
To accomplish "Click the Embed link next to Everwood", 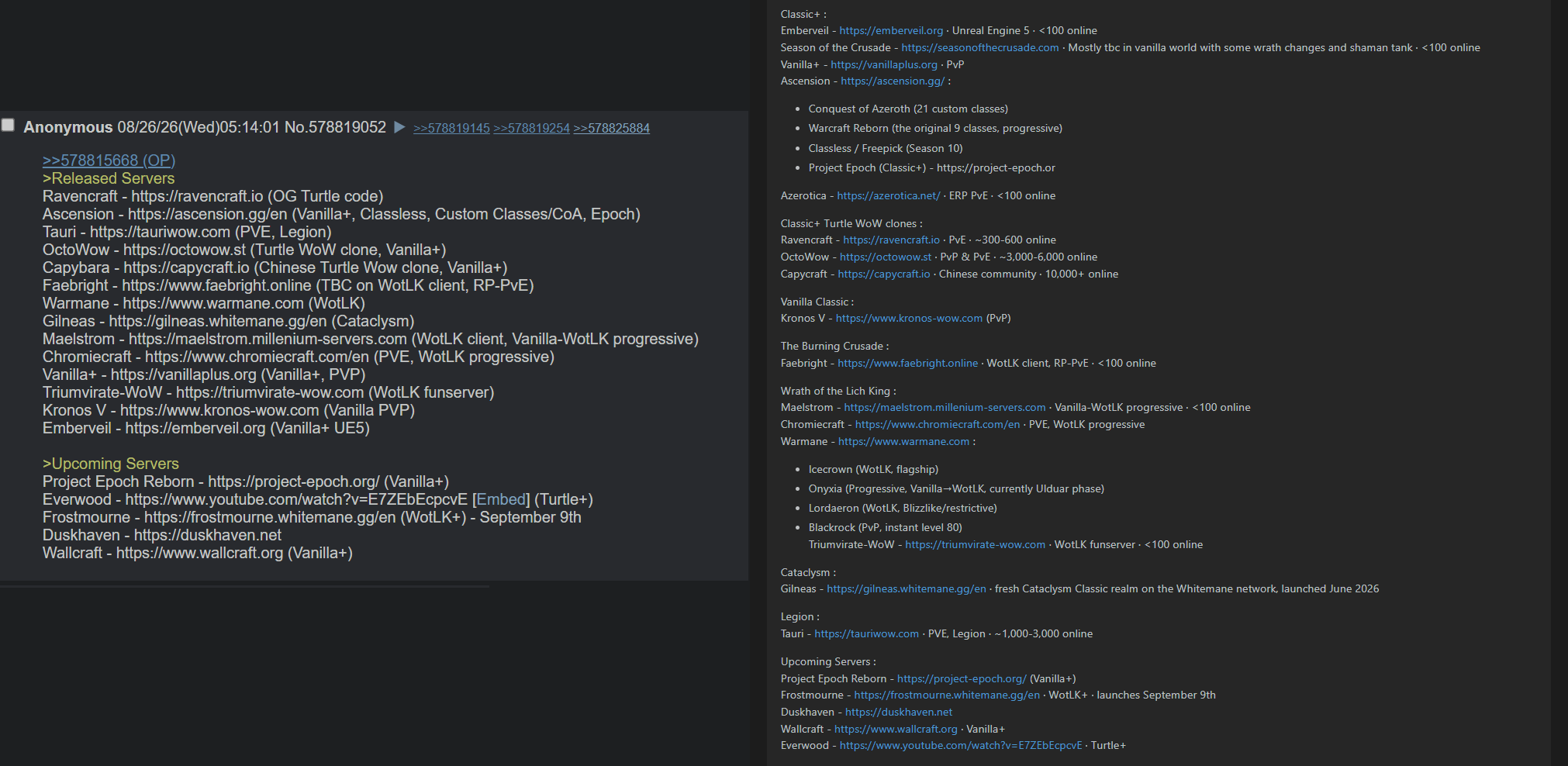I will click(501, 499).
